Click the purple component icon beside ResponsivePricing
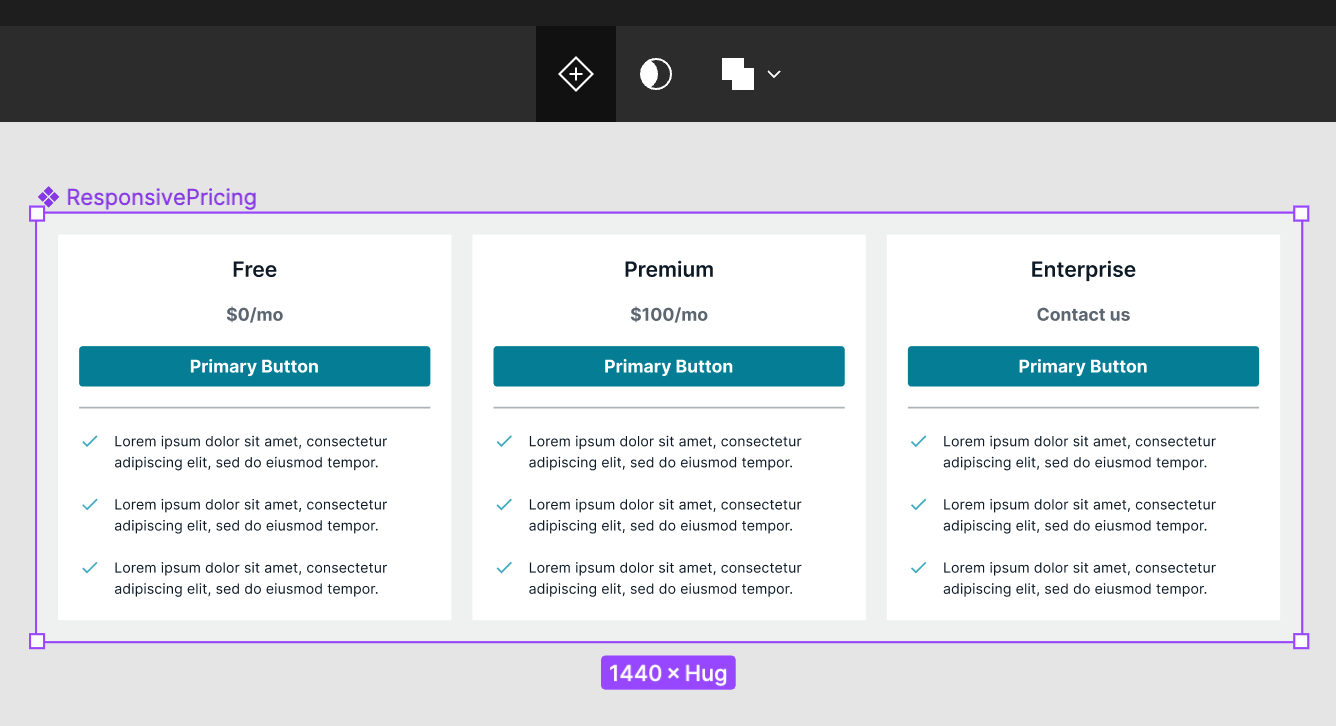This screenshot has height=726, width=1336. (x=47, y=196)
